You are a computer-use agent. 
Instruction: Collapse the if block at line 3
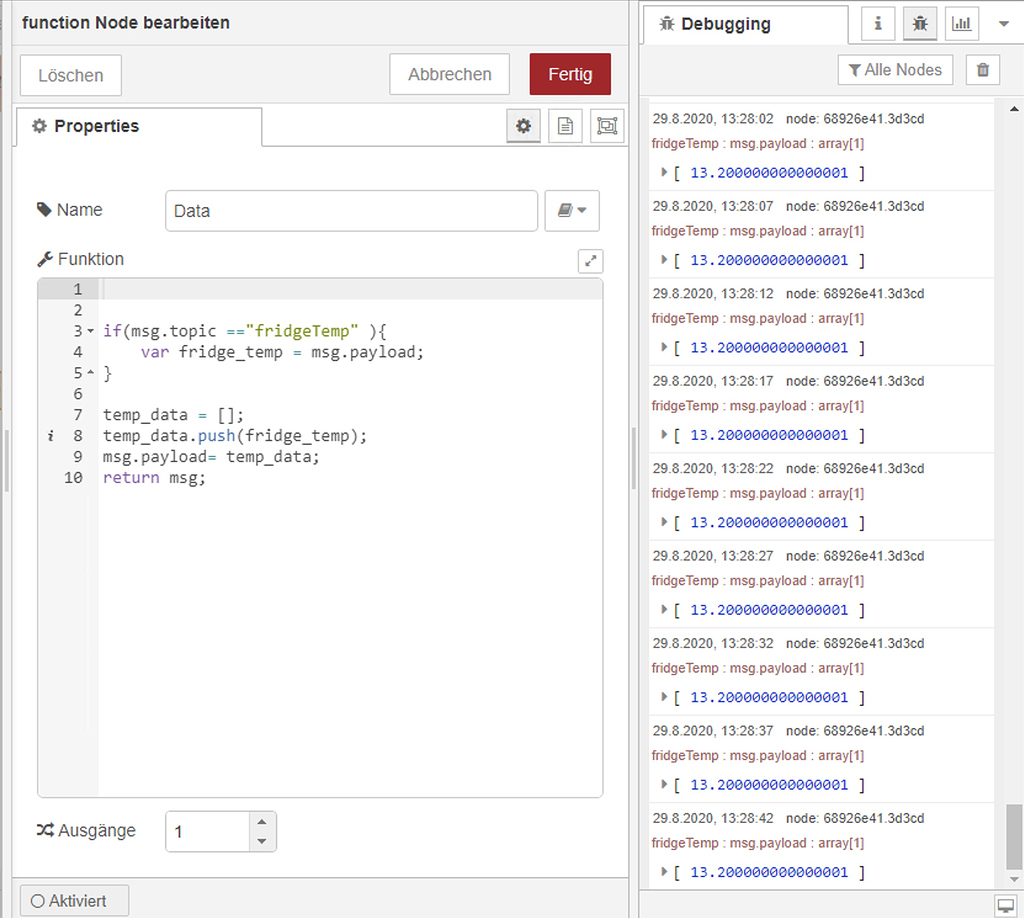pos(90,330)
